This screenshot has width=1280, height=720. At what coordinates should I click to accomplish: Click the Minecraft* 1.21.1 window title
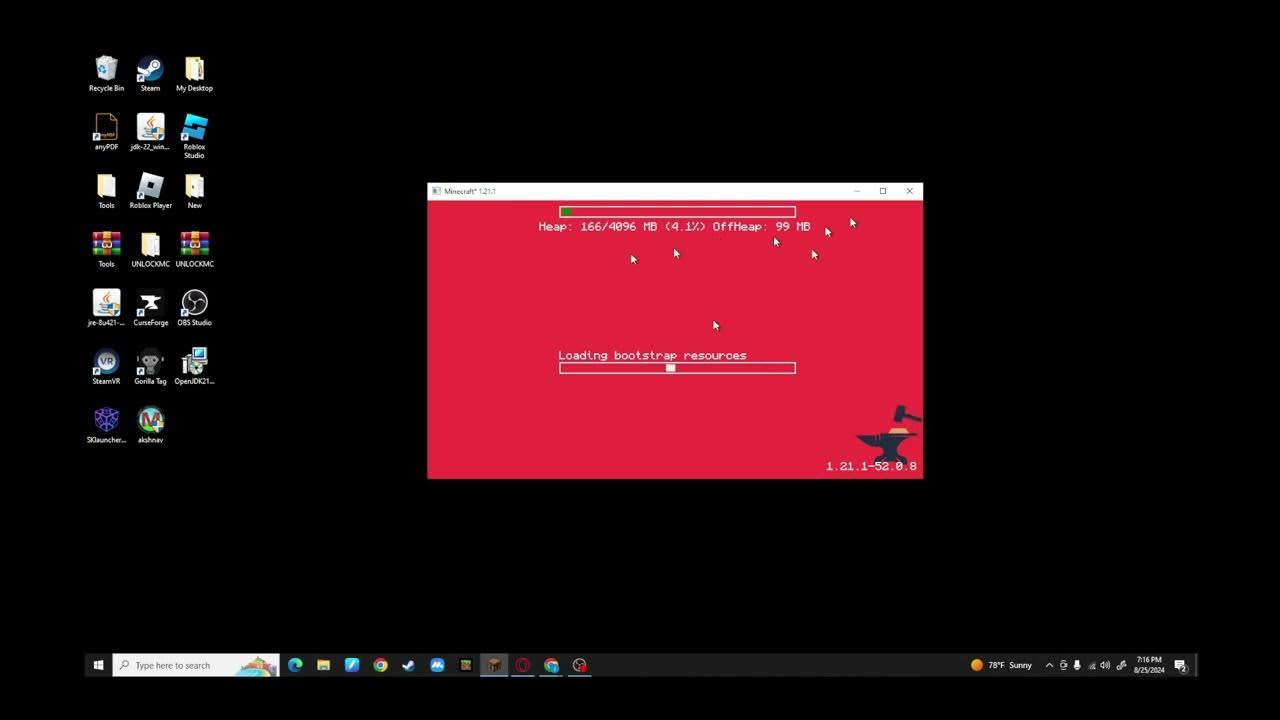[x=470, y=191]
